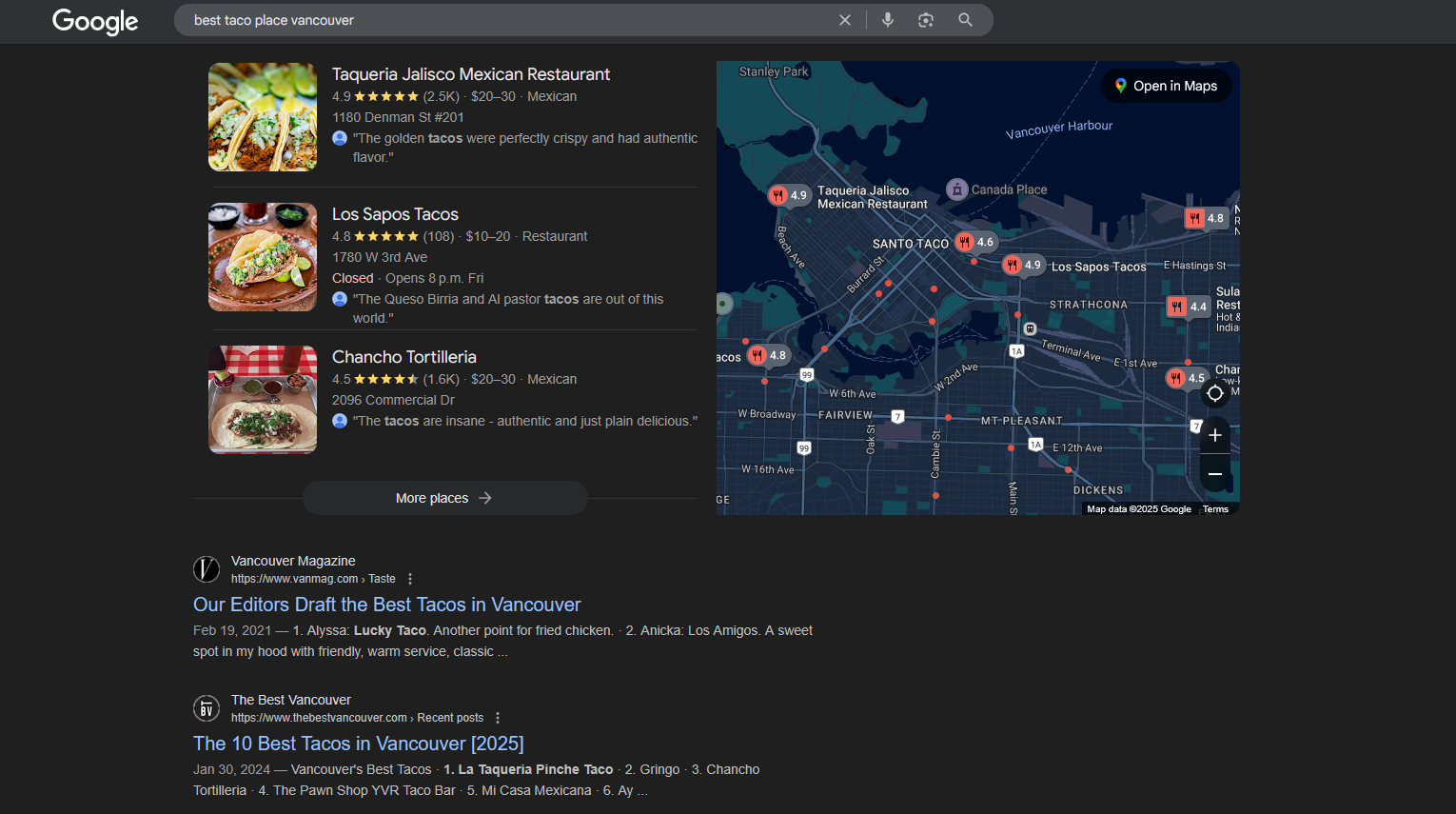Open Chancho Tortilleria photo thumbnail
This screenshot has width=1456, height=814.
[x=263, y=400]
